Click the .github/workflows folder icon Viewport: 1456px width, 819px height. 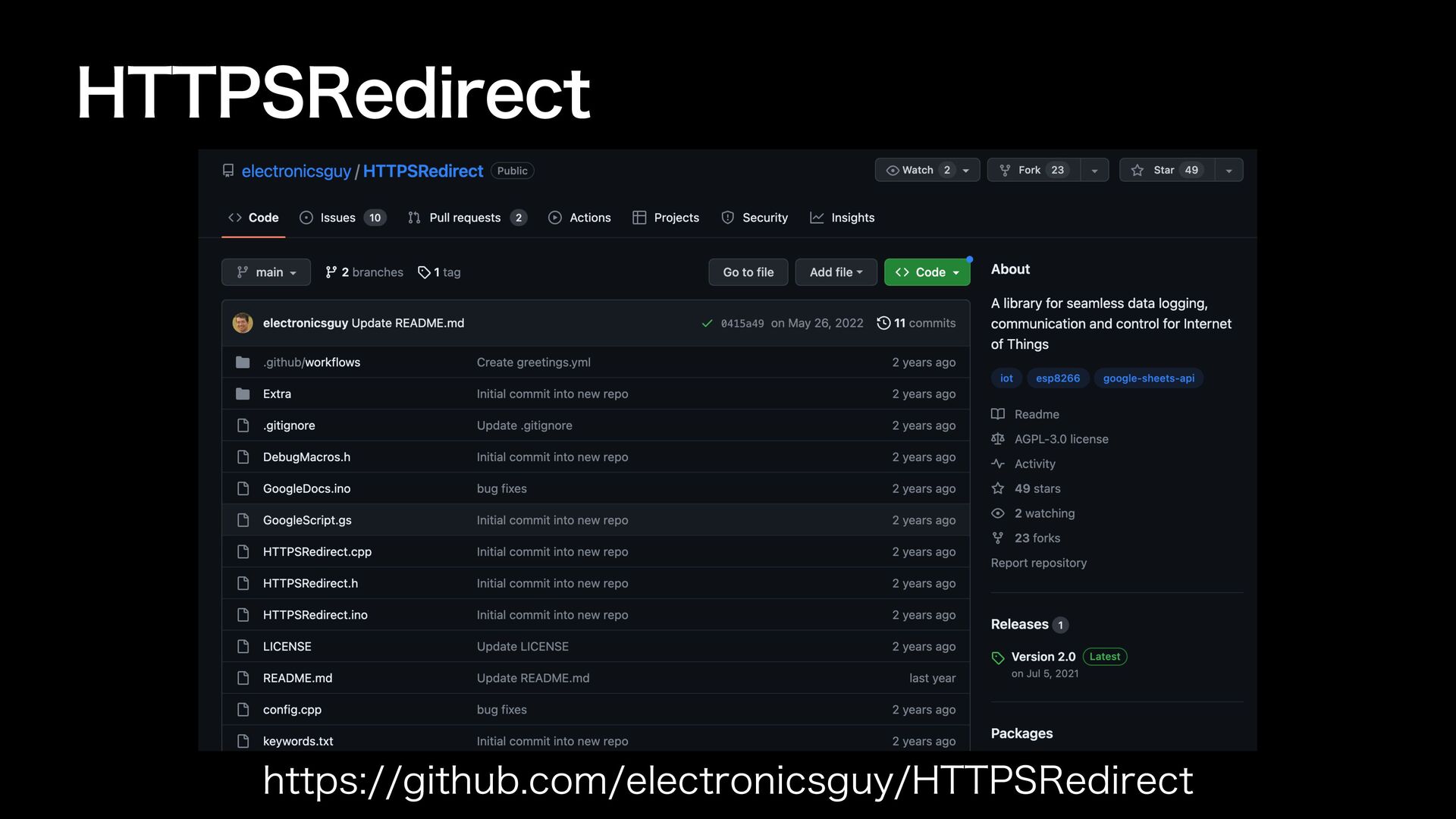click(x=243, y=362)
